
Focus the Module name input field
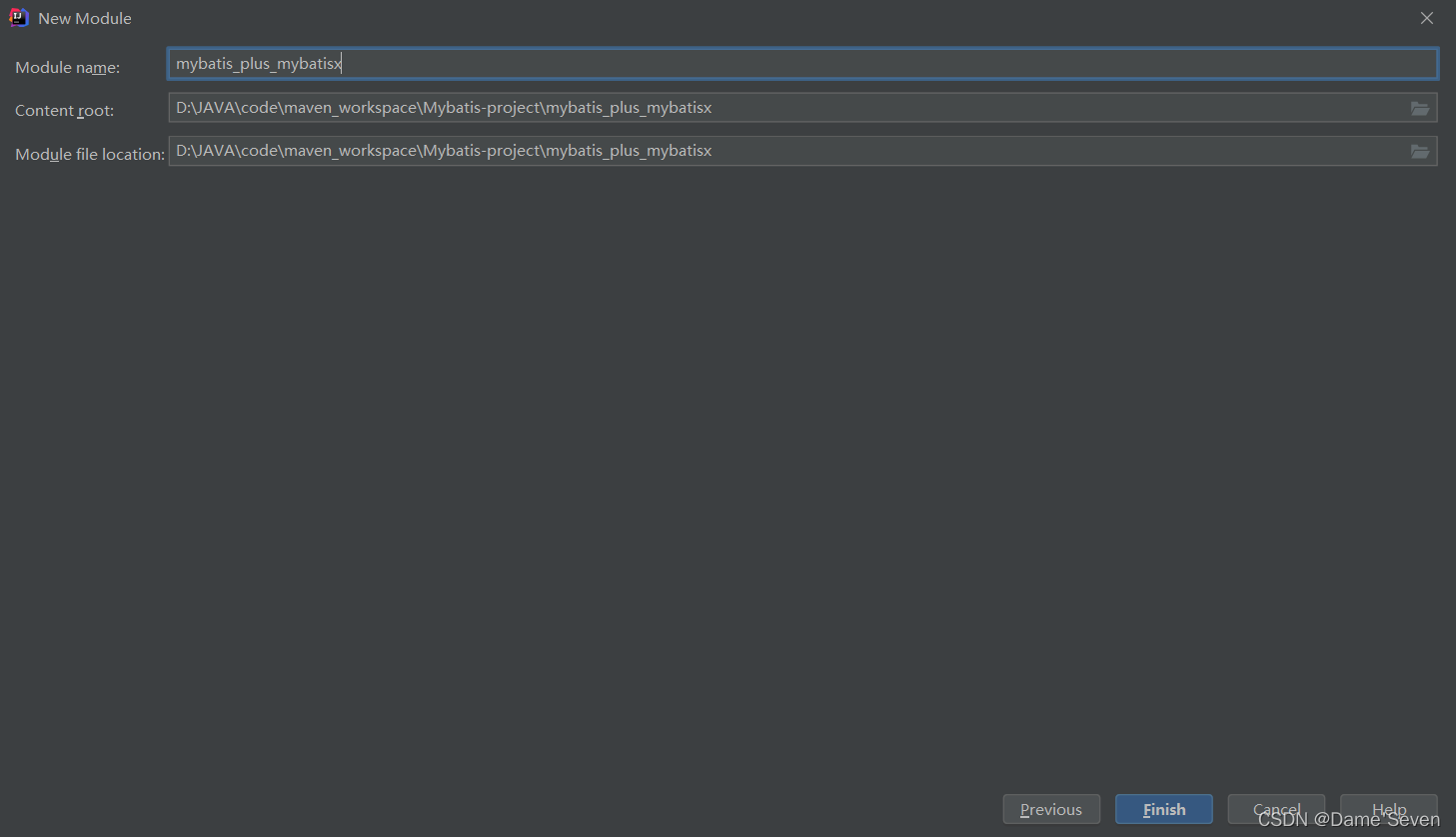(x=802, y=64)
